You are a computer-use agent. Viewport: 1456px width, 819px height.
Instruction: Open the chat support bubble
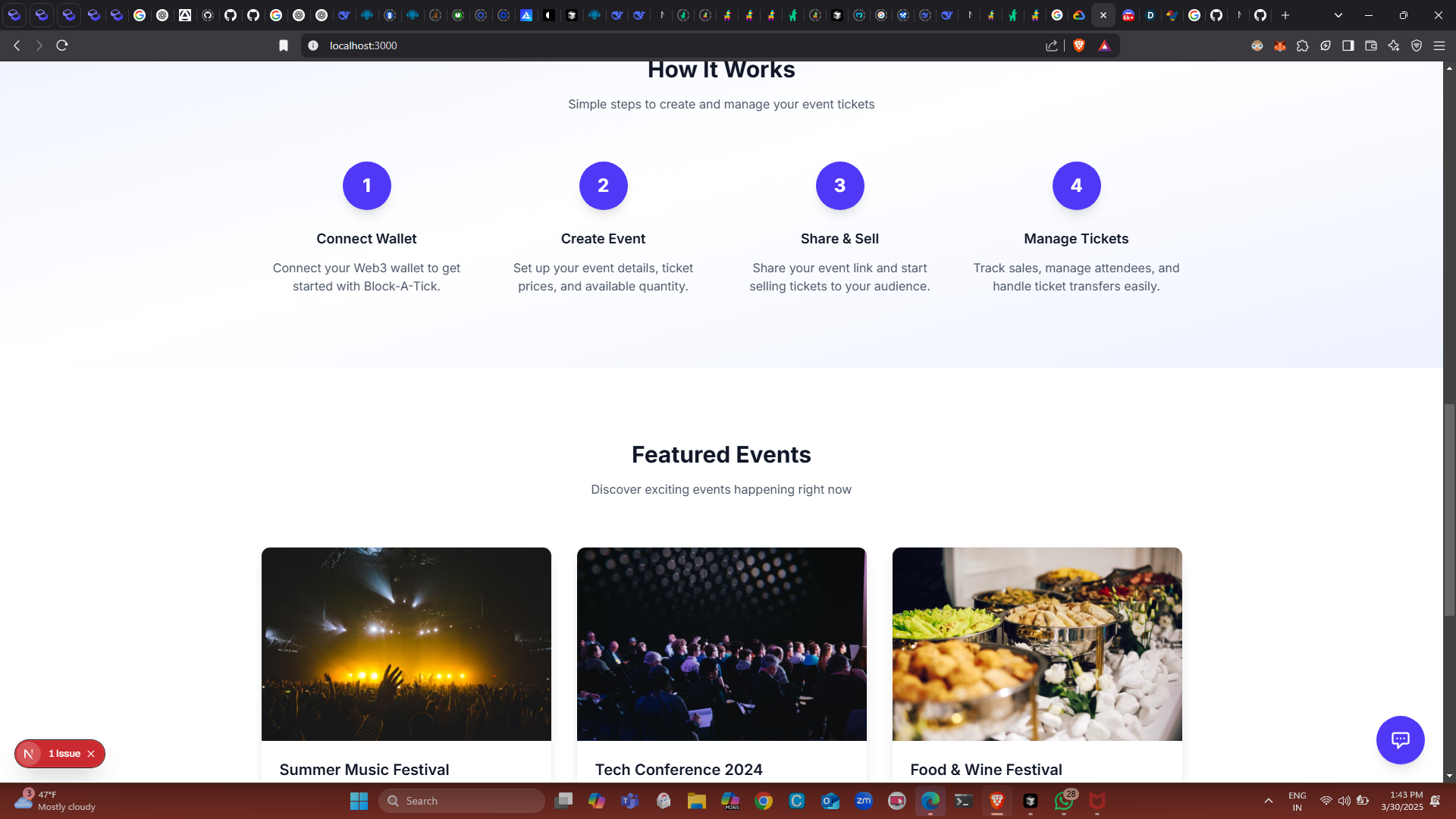click(1400, 739)
